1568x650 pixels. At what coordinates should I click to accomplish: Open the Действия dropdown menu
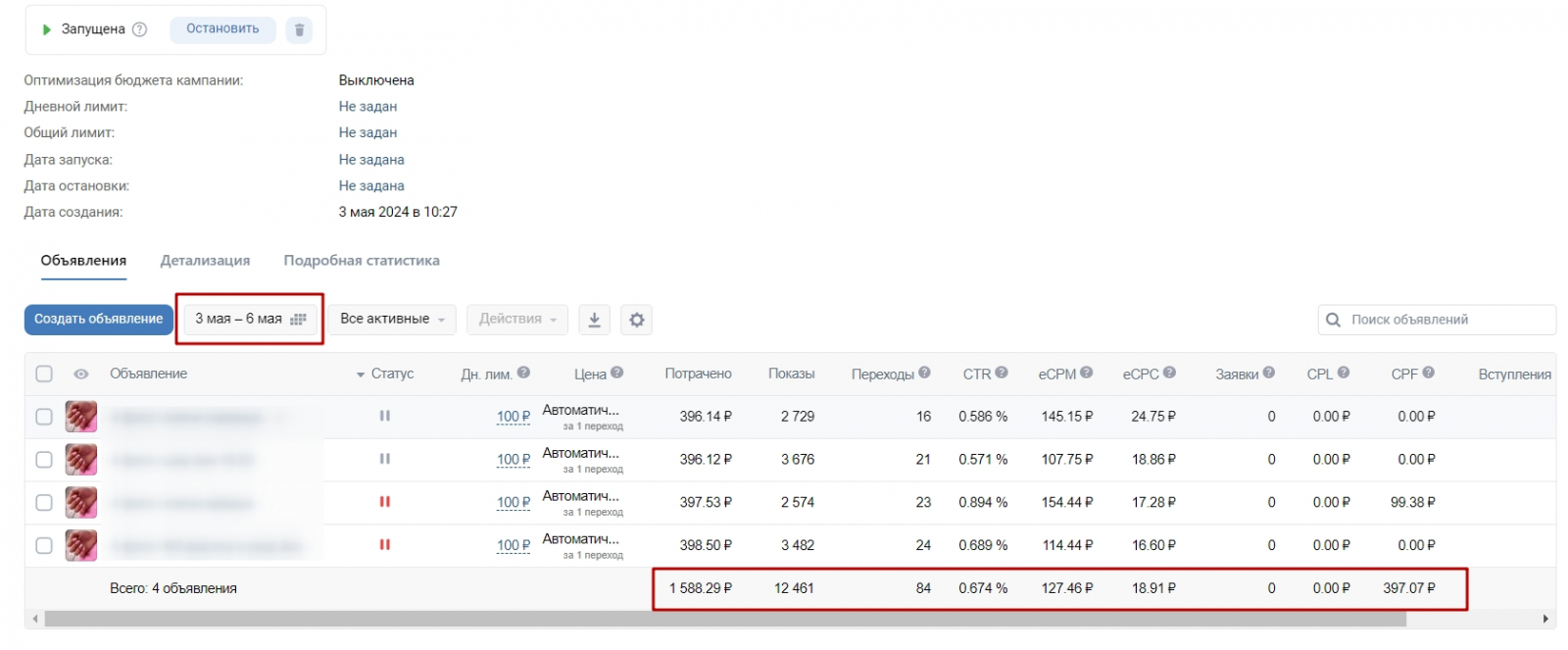pyautogui.click(x=517, y=320)
